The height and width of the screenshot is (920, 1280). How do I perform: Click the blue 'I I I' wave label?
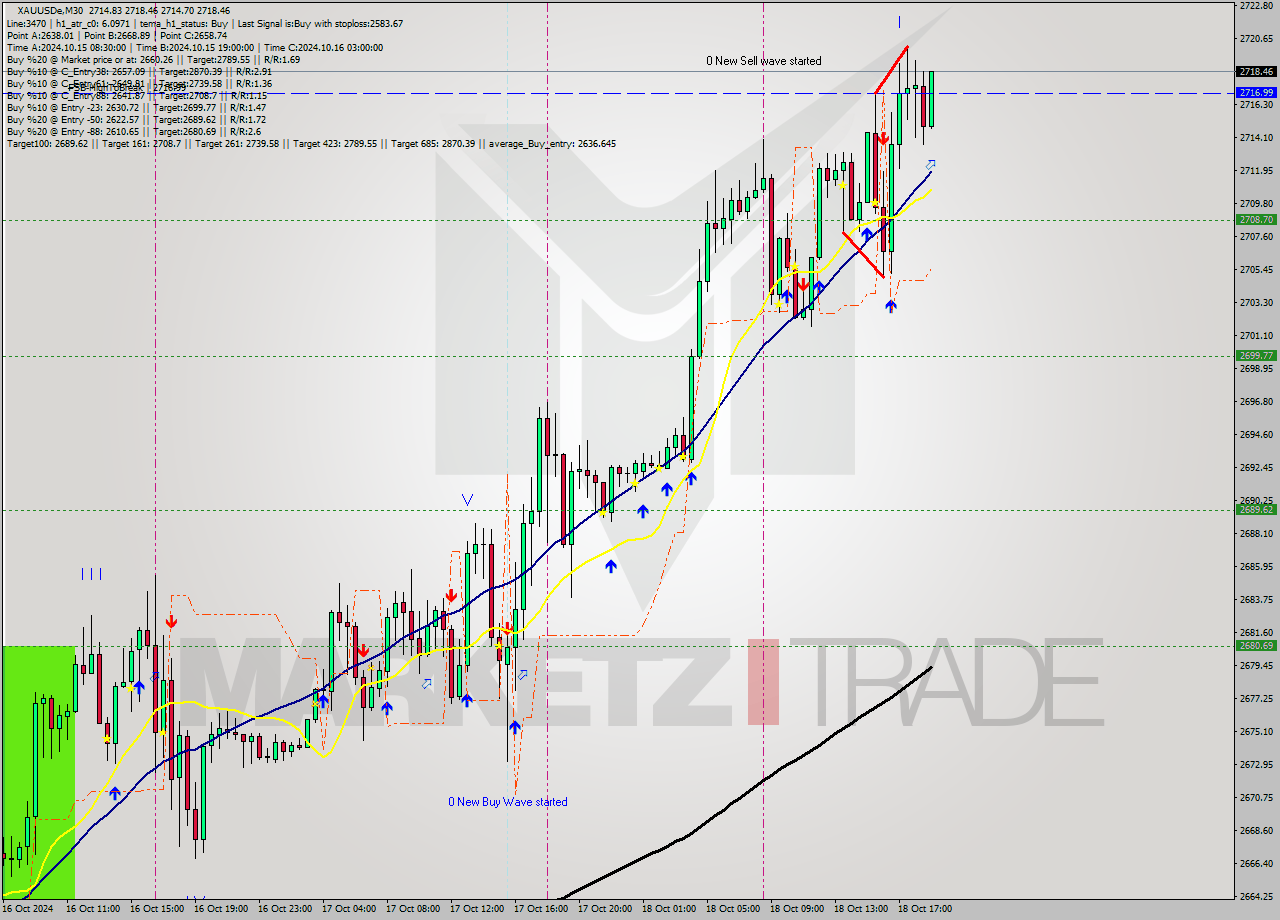pyautogui.click(x=91, y=574)
